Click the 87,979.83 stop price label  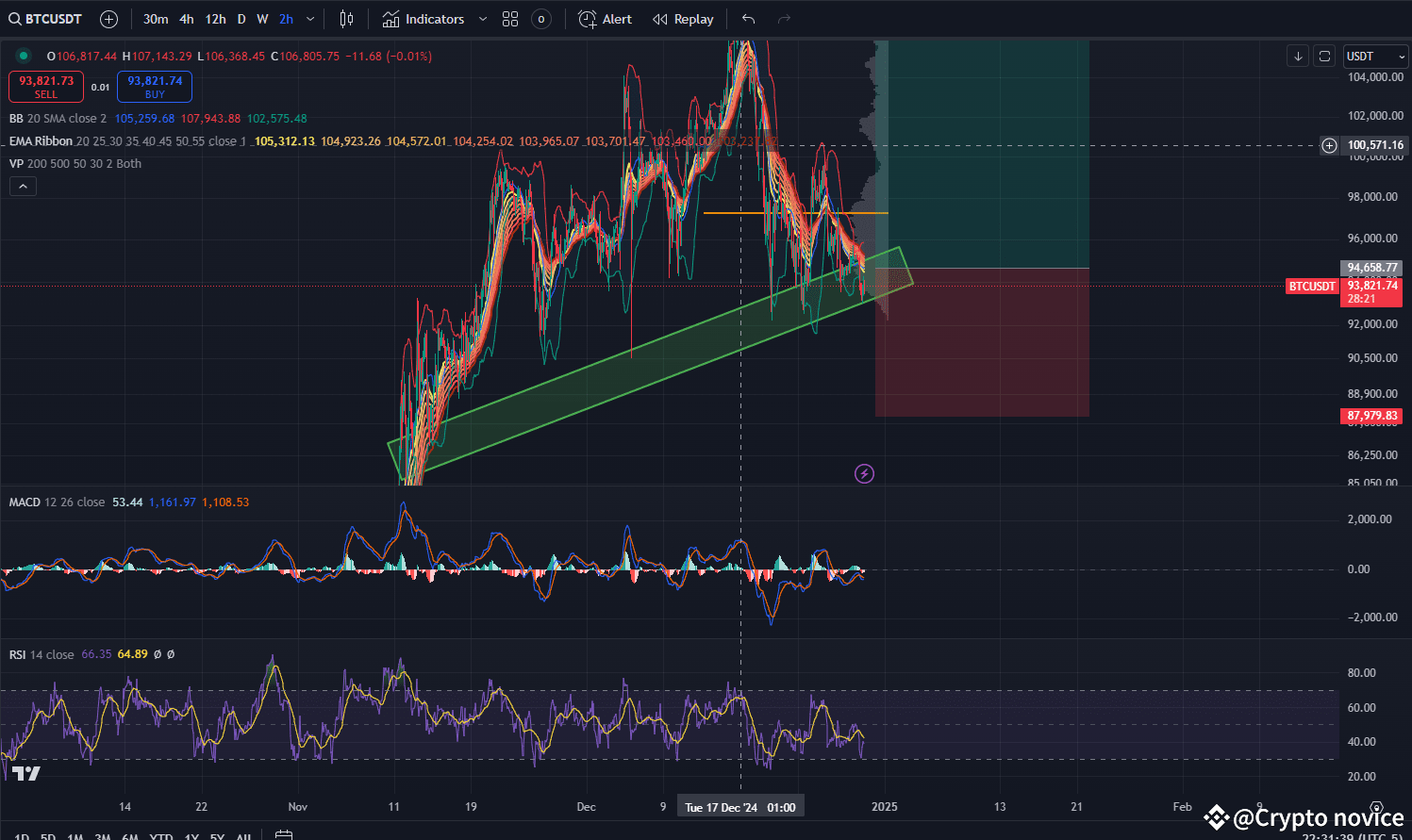(x=1372, y=416)
